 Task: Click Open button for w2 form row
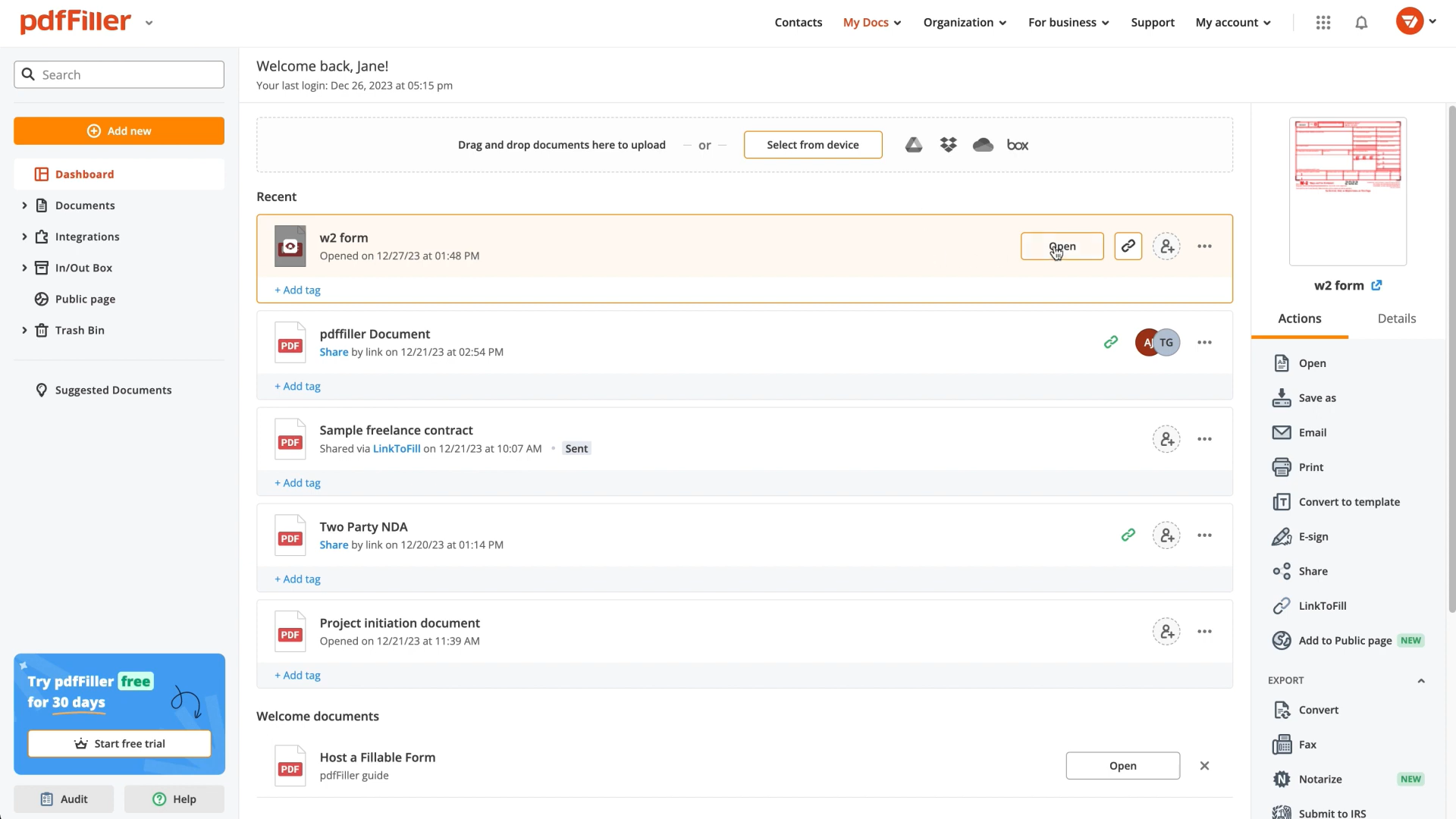[1062, 246]
